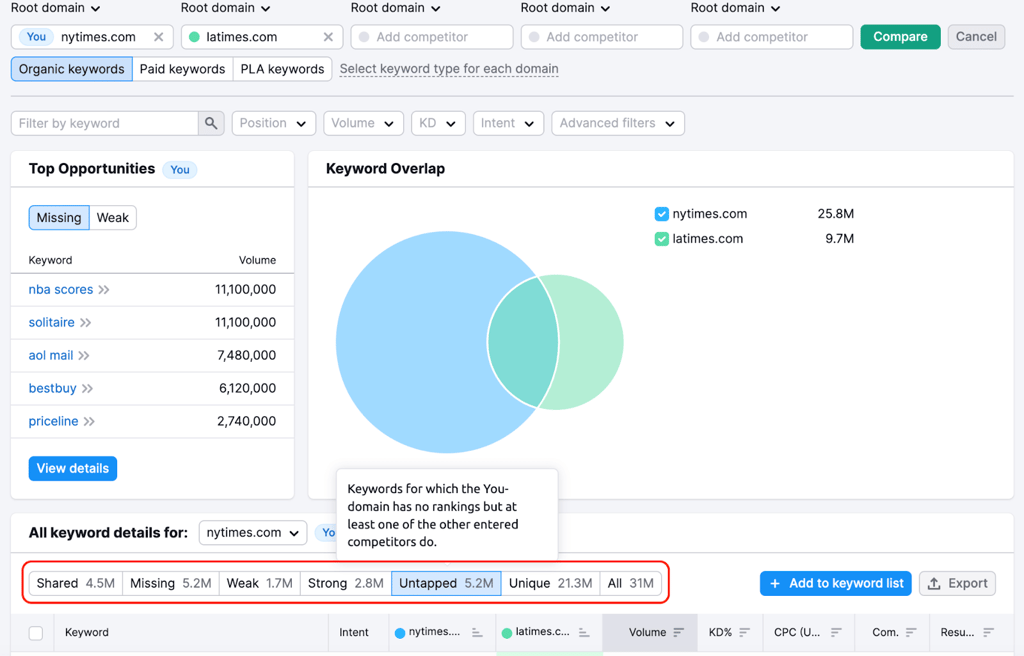Click the second Add competitor field
The image size is (1024, 656).
click(601, 37)
